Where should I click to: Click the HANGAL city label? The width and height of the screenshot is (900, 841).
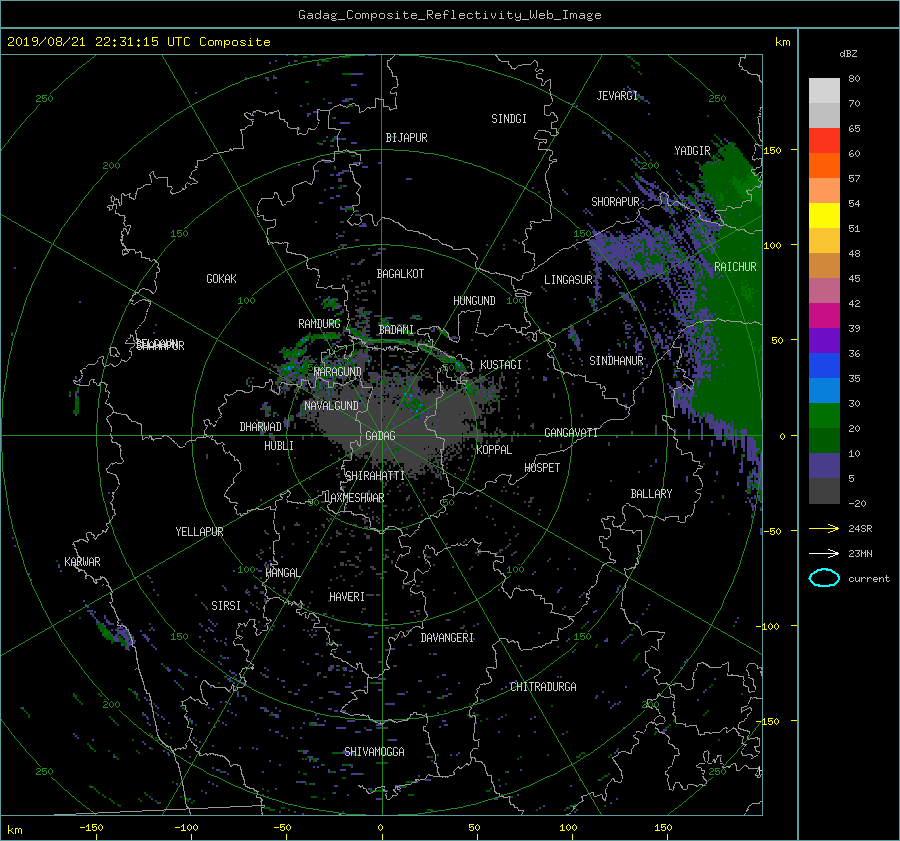[282, 573]
